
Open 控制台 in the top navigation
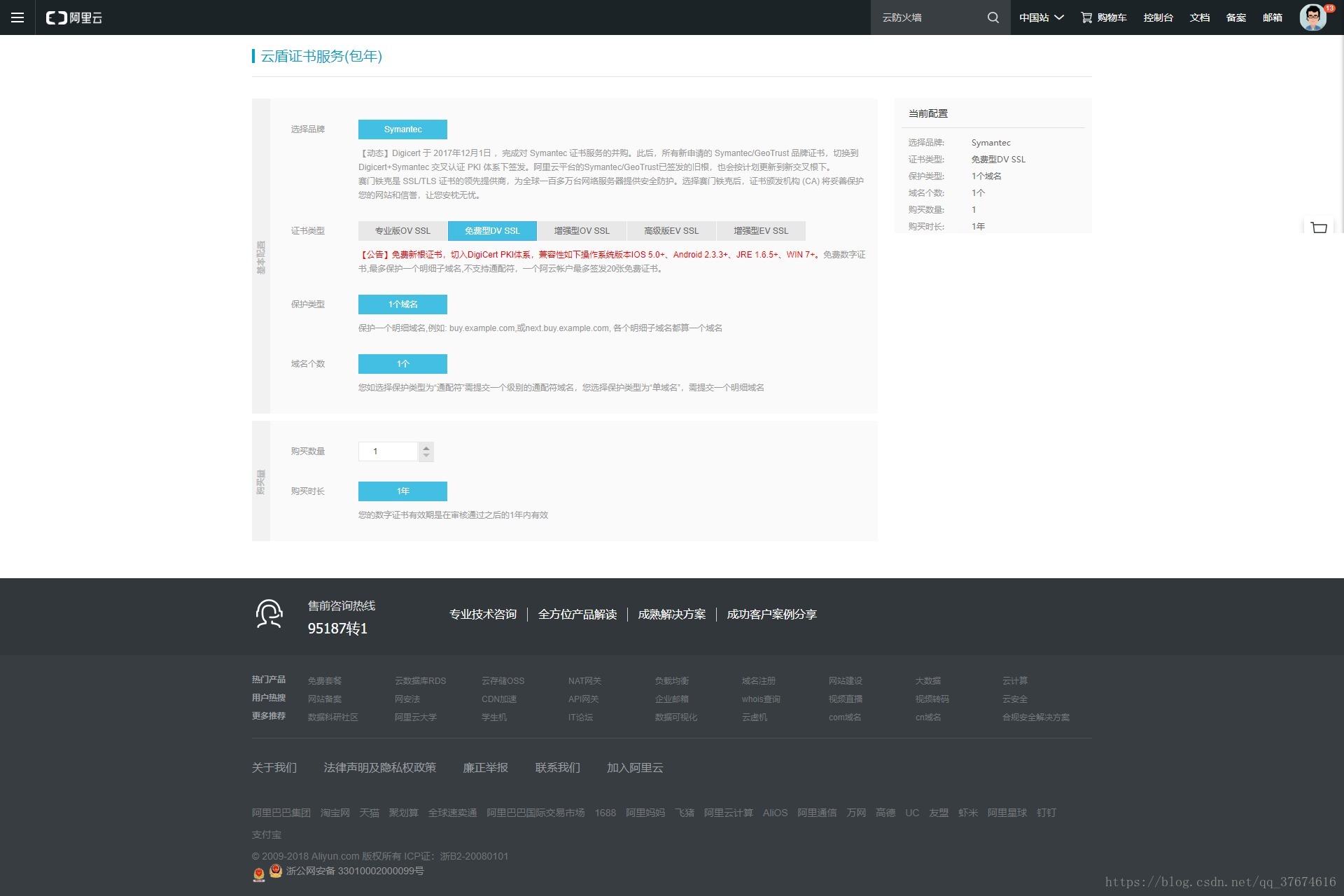click(1158, 17)
